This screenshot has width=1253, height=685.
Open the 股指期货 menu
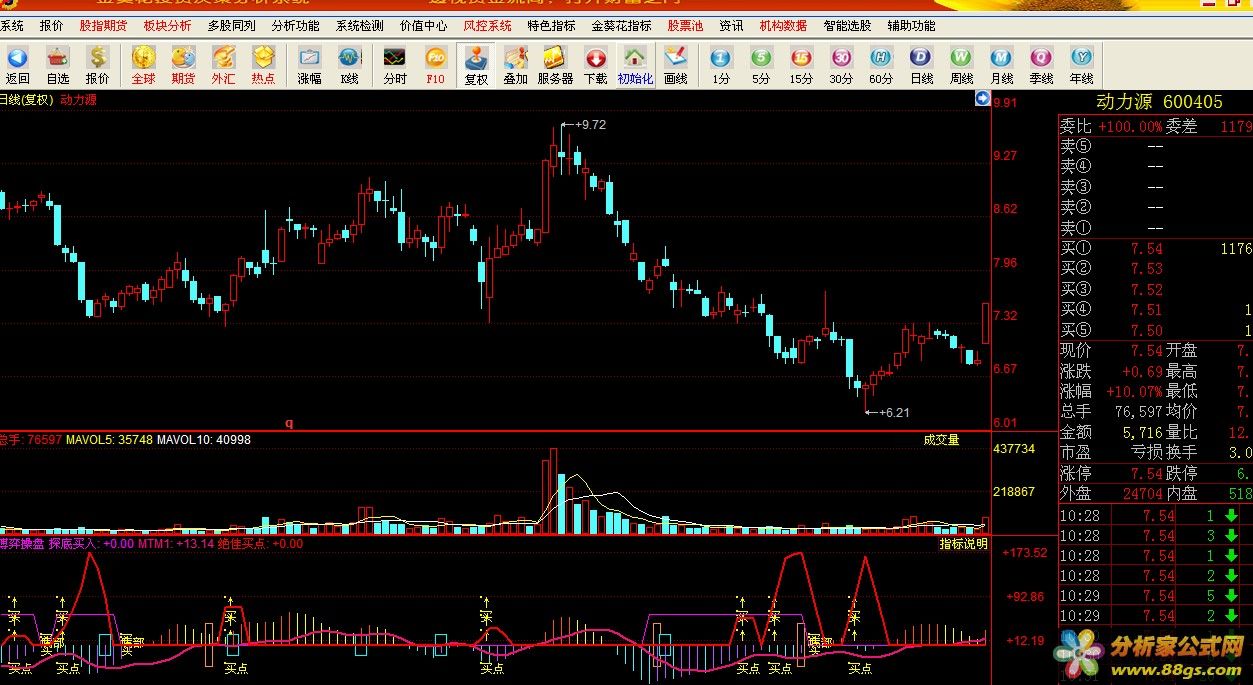tap(103, 26)
